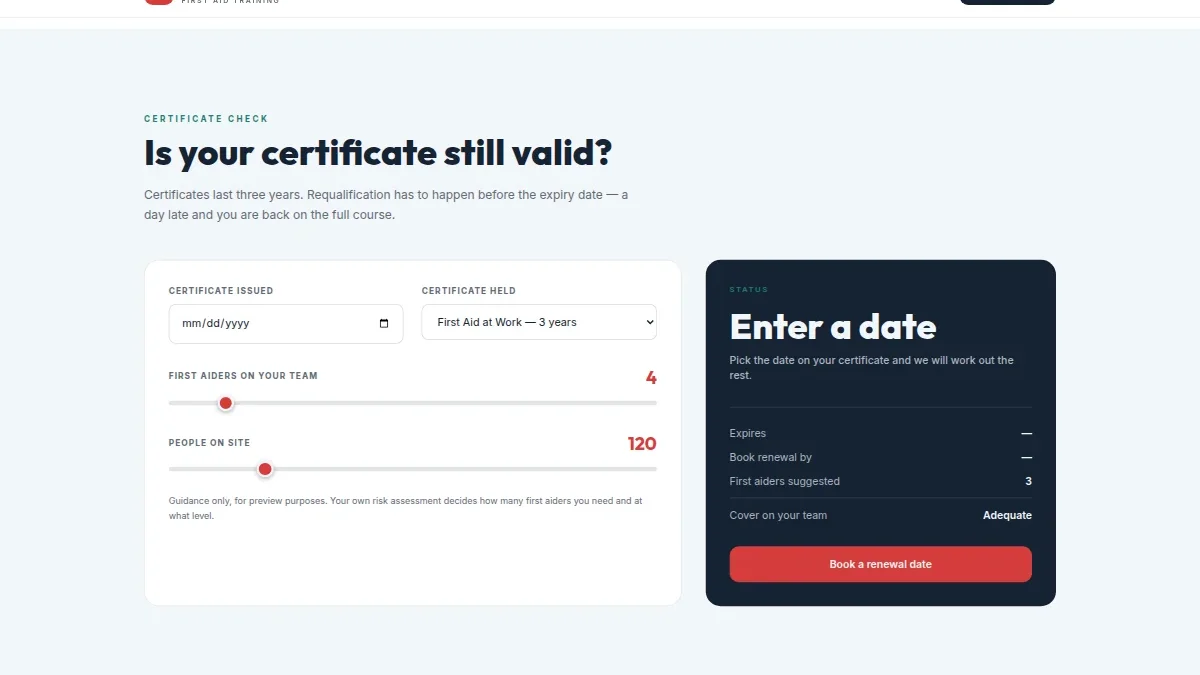Click the red 120 people on site value
Image resolution: width=1200 pixels, height=675 pixels.
pyautogui.click(x=642, y=444)
